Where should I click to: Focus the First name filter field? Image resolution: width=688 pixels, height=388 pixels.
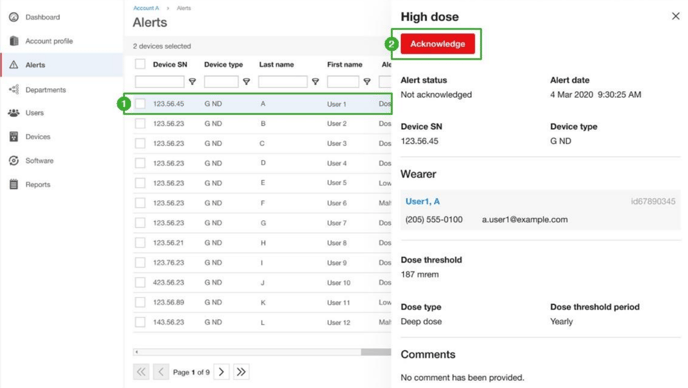click(343, 82)
